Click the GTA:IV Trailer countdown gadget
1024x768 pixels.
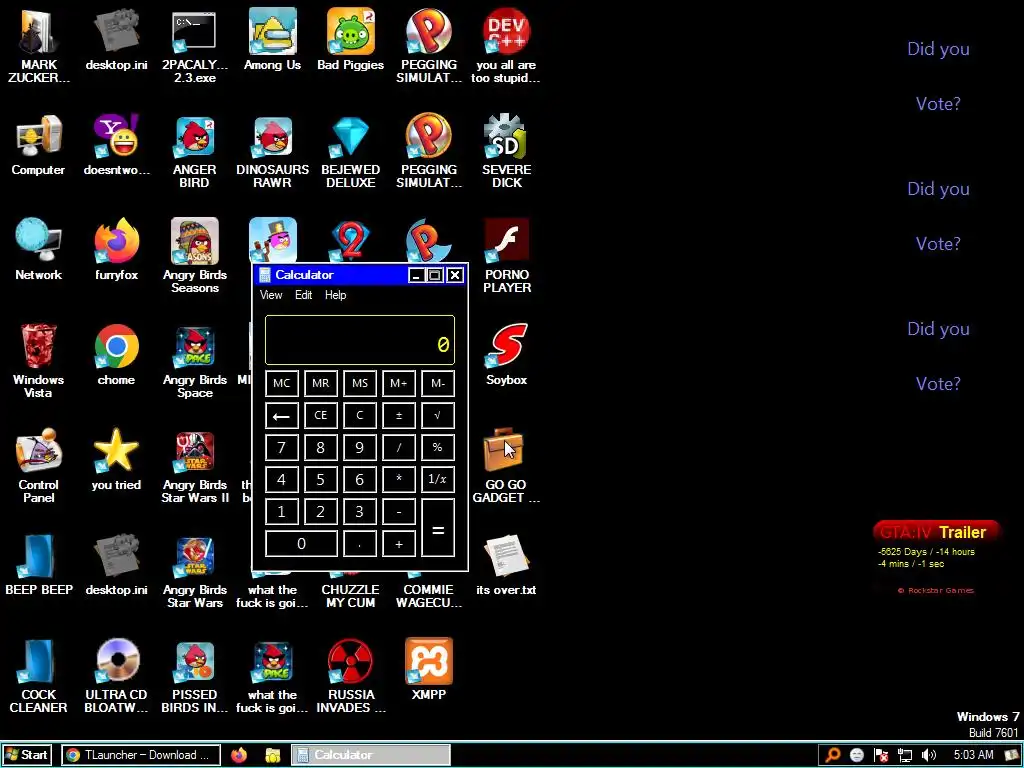click(x=936, y=557)
